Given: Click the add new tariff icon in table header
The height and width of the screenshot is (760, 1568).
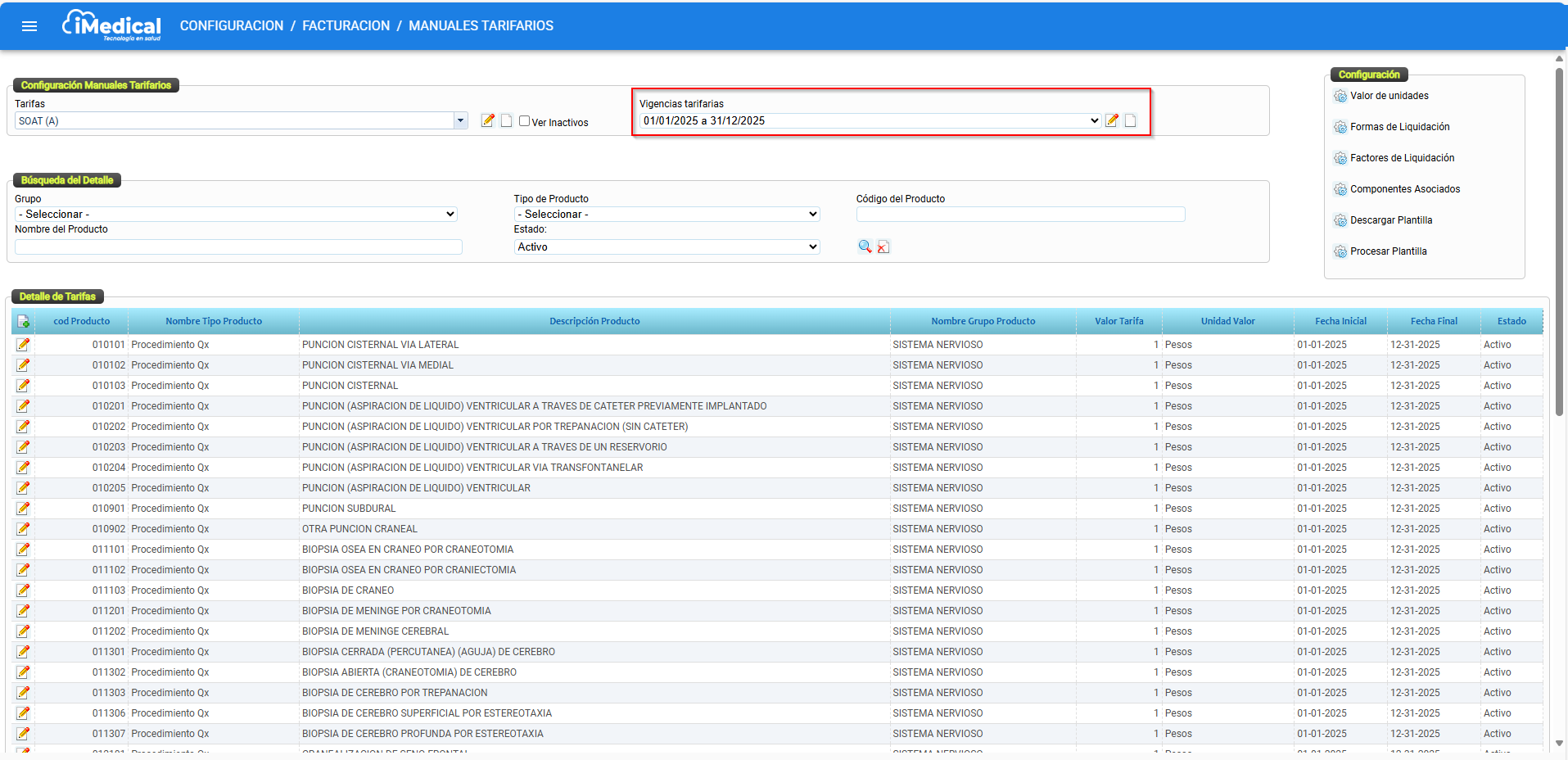Looking at the screenshot, I should [23, 322].
